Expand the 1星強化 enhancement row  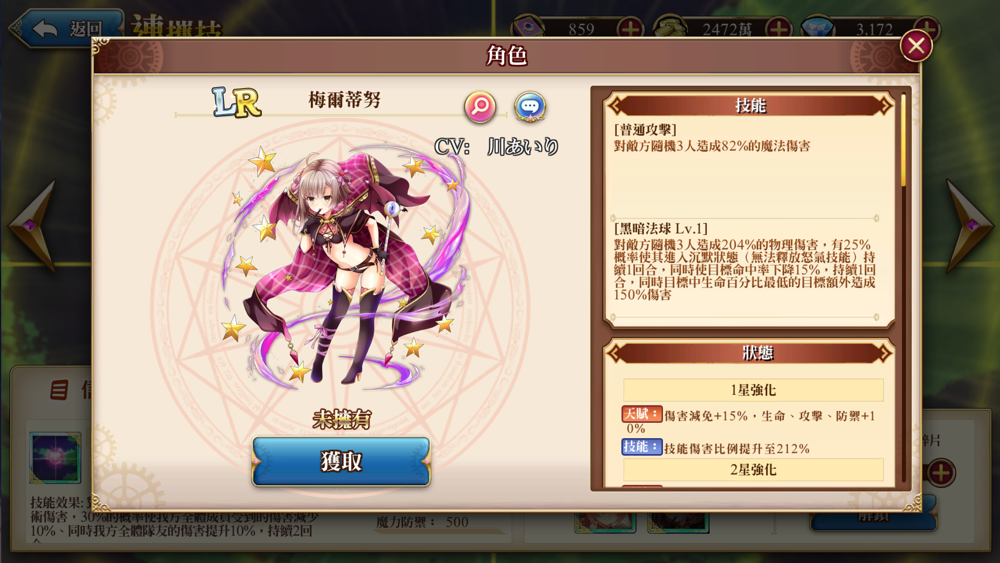pos(753,390)
